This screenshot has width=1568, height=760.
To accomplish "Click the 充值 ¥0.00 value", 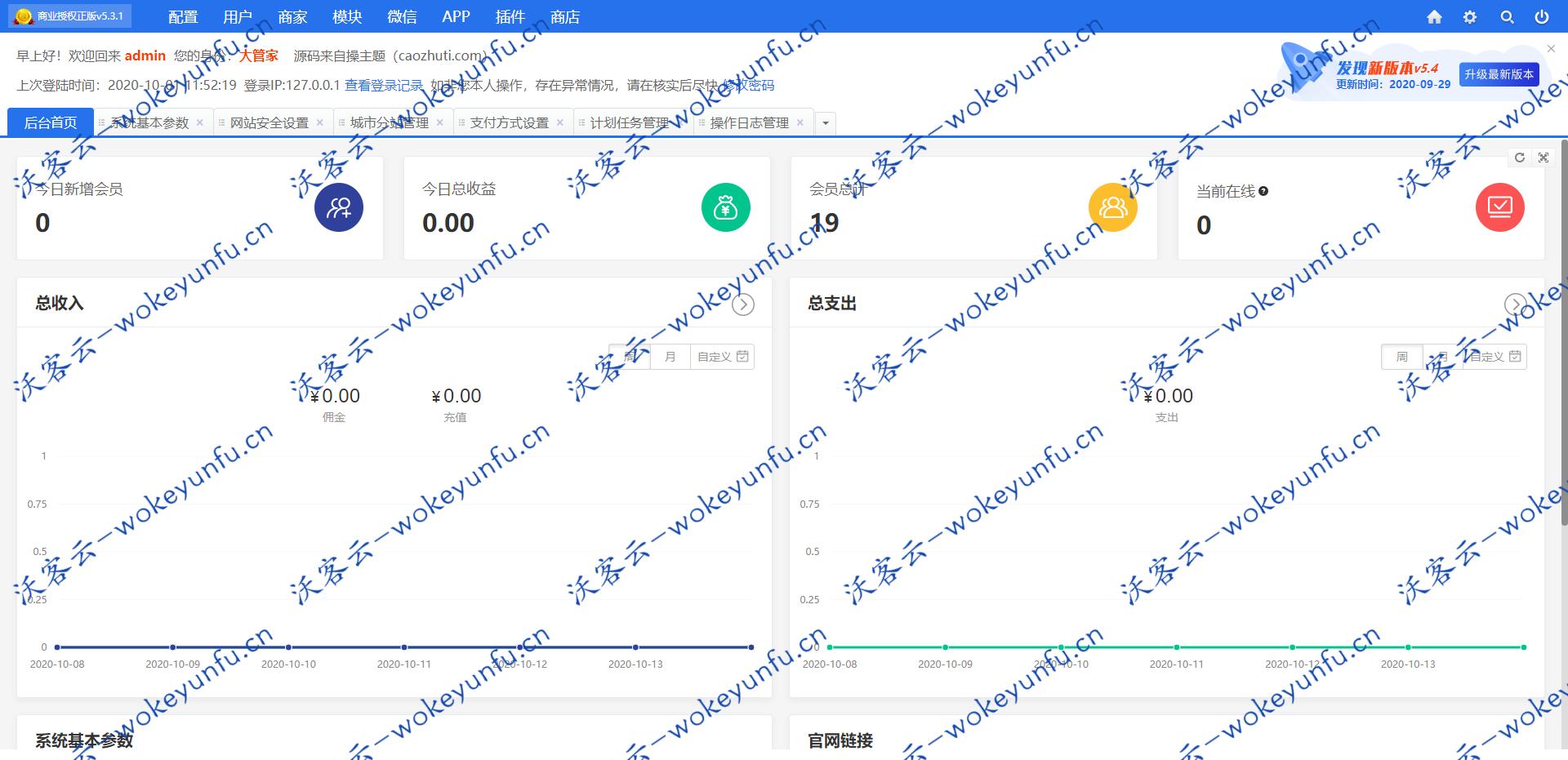I will click(456, 396).
